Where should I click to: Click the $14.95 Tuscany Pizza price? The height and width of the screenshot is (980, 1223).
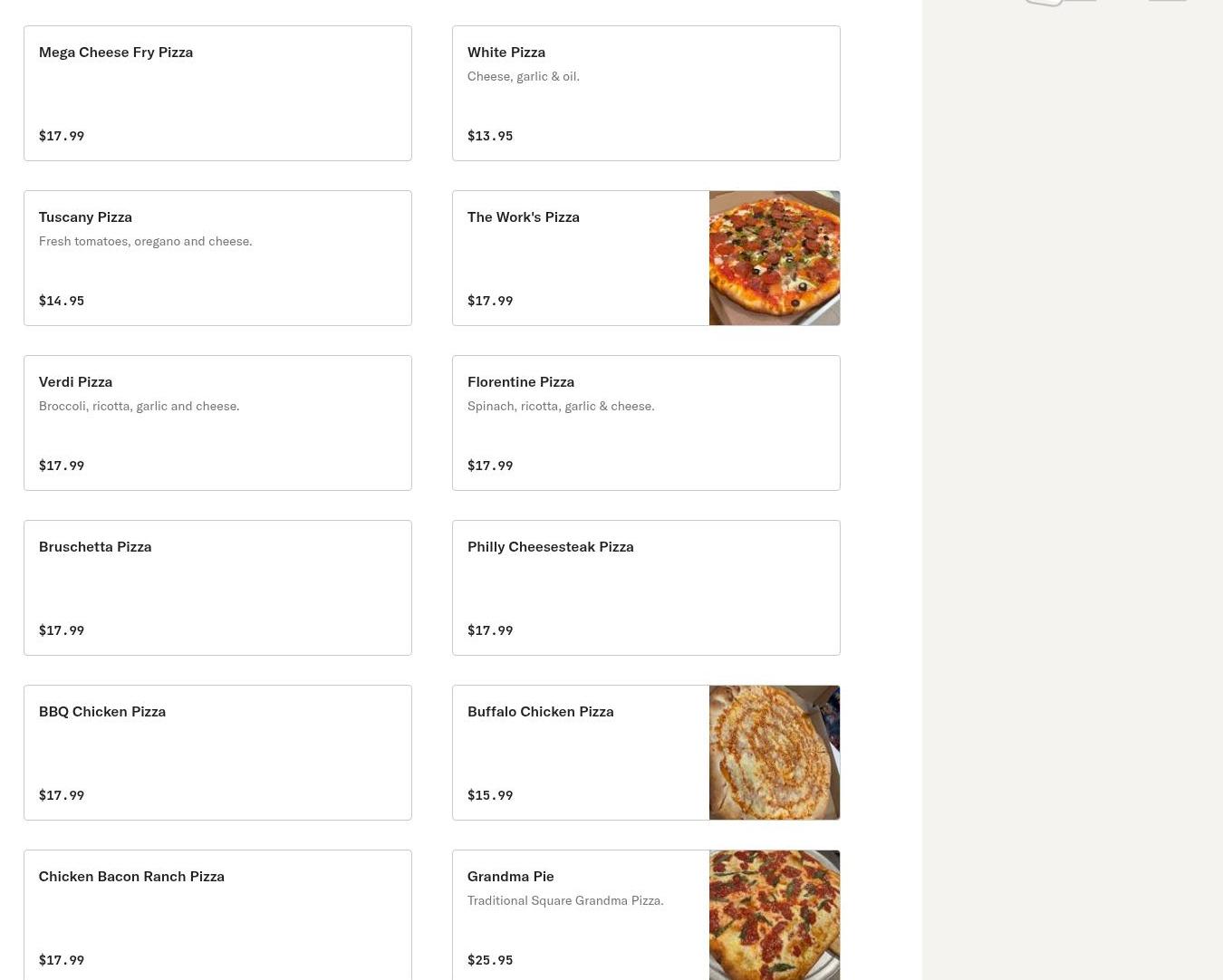[x=62, y=301]
